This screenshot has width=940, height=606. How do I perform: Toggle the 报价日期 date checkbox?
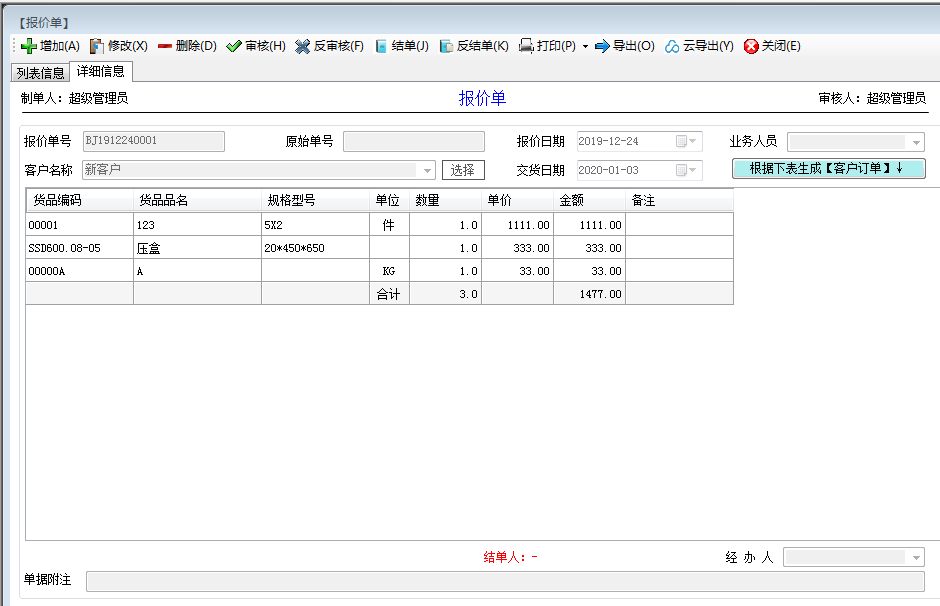(682, 141)
